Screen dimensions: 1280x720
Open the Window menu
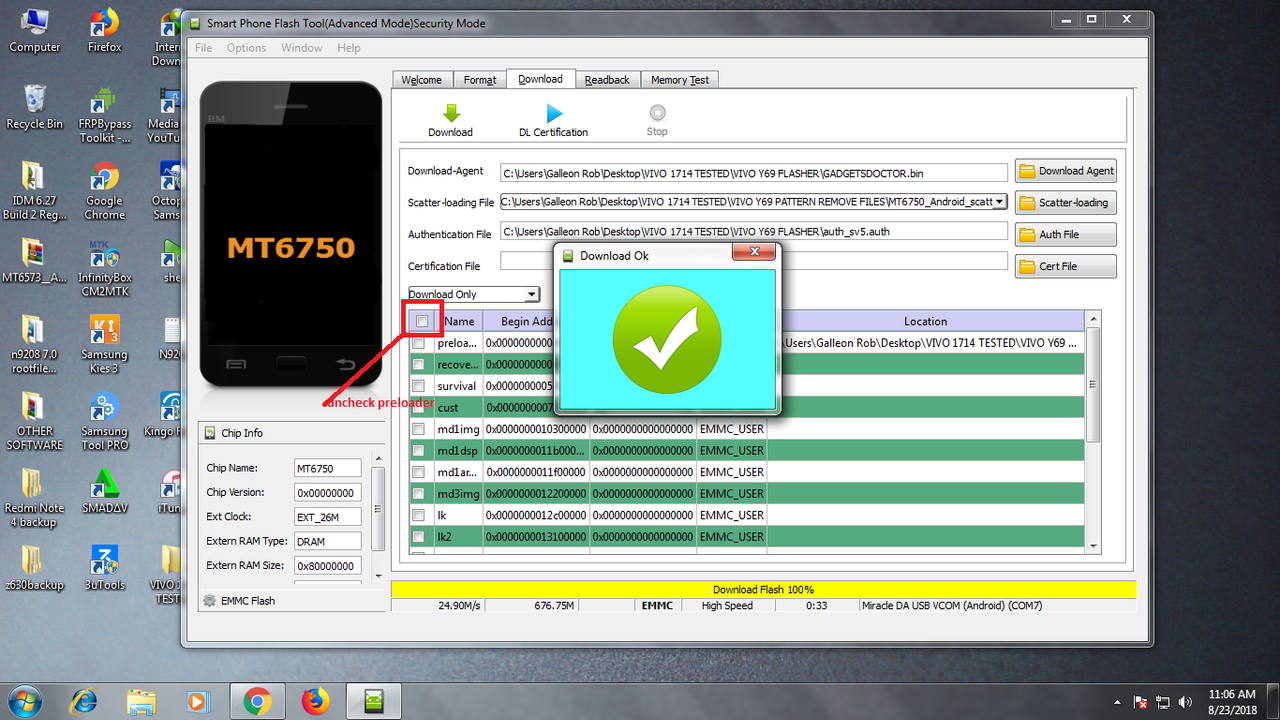point(301,48)
